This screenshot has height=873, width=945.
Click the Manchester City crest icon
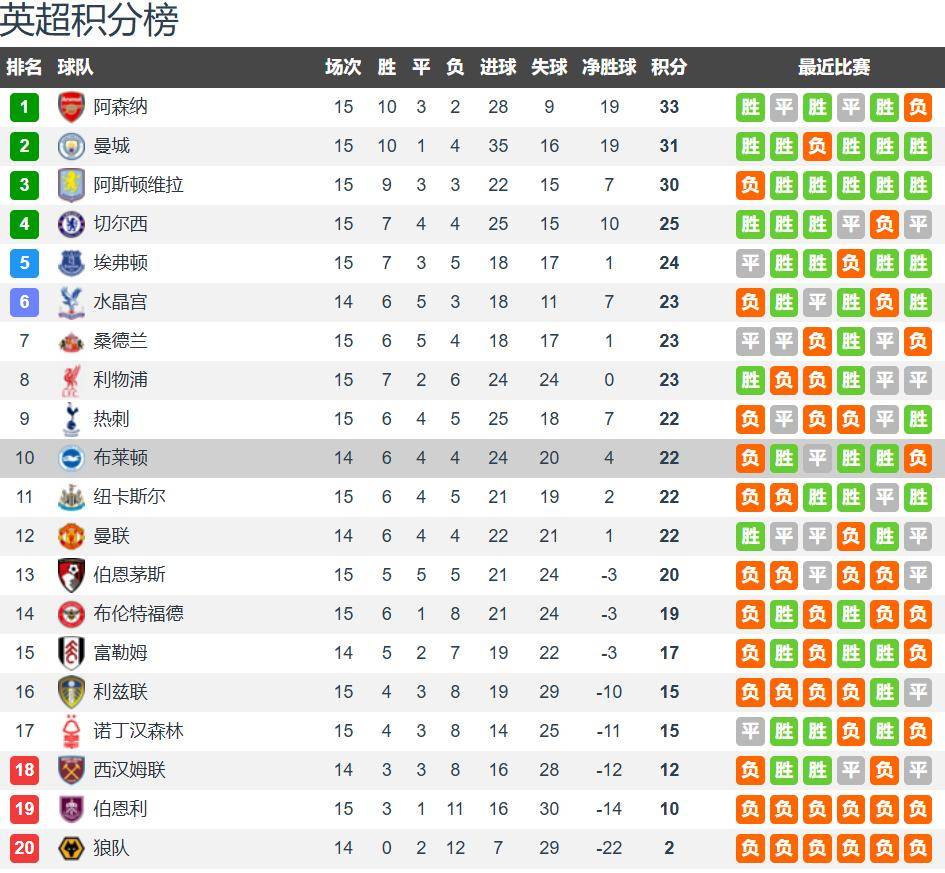72,146
